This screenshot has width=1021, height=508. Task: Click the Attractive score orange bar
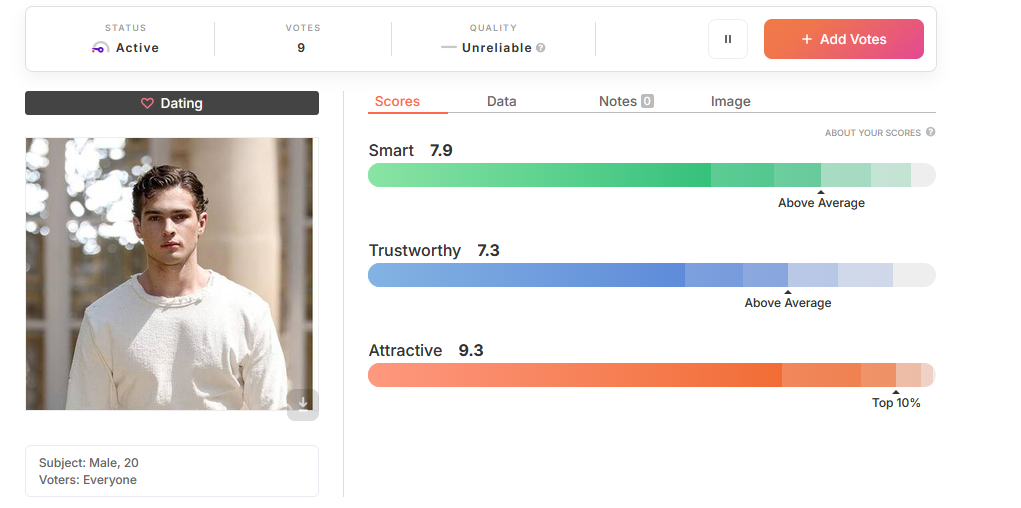pos(652,375)
